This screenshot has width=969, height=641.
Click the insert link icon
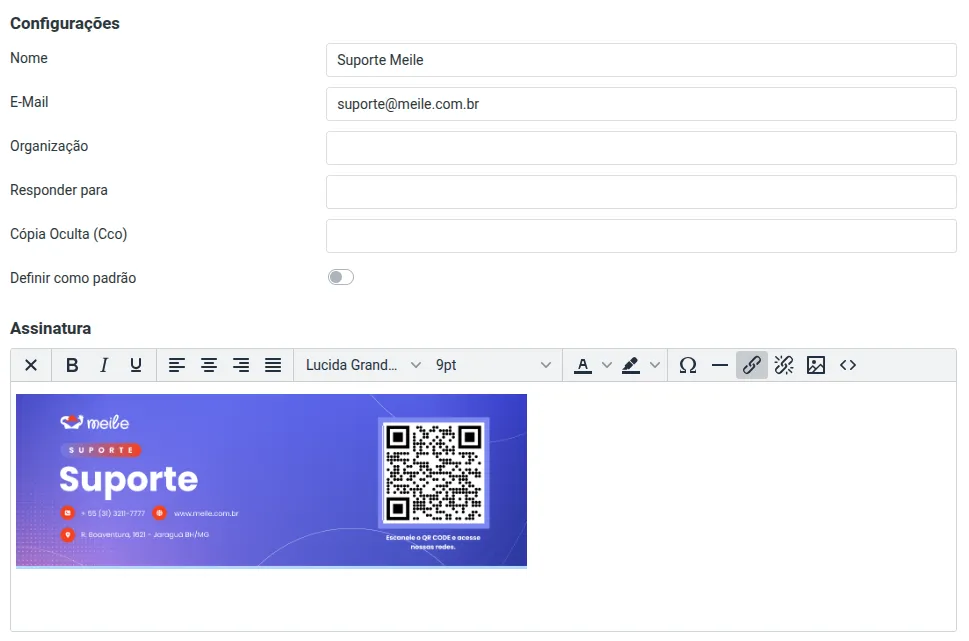[x=752, y=365]
